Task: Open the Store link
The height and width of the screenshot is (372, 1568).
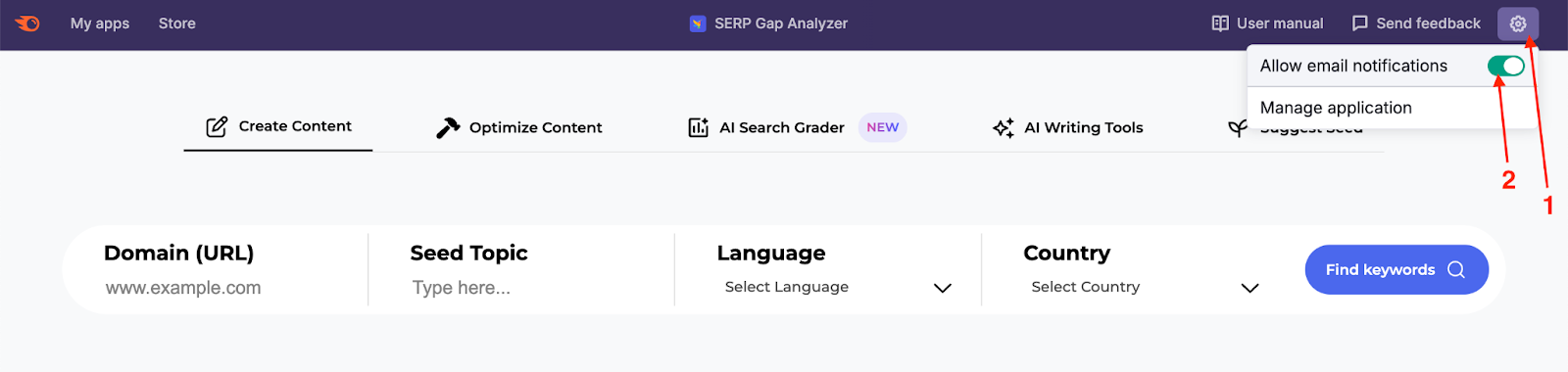Action: 177,23
